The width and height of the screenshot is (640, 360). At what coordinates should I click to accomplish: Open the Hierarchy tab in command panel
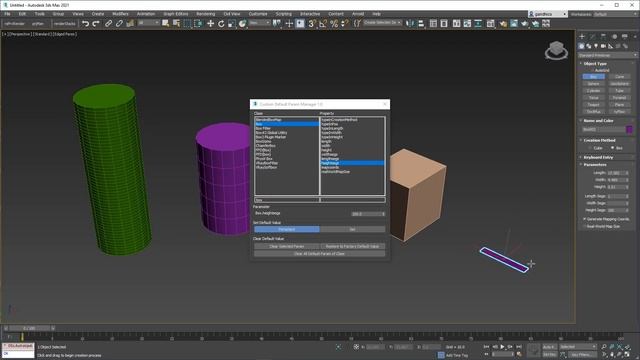pyautogui.click(x=603, y=36)
